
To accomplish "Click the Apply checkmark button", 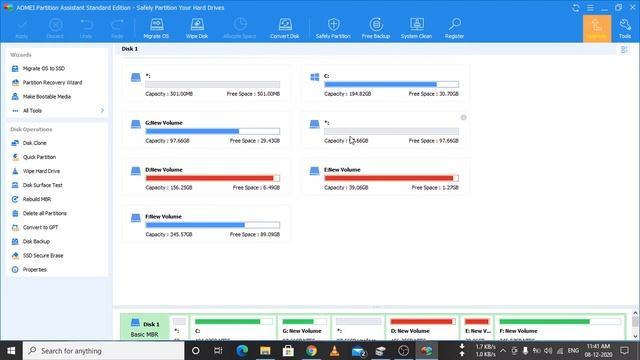I will pos(22,28).
